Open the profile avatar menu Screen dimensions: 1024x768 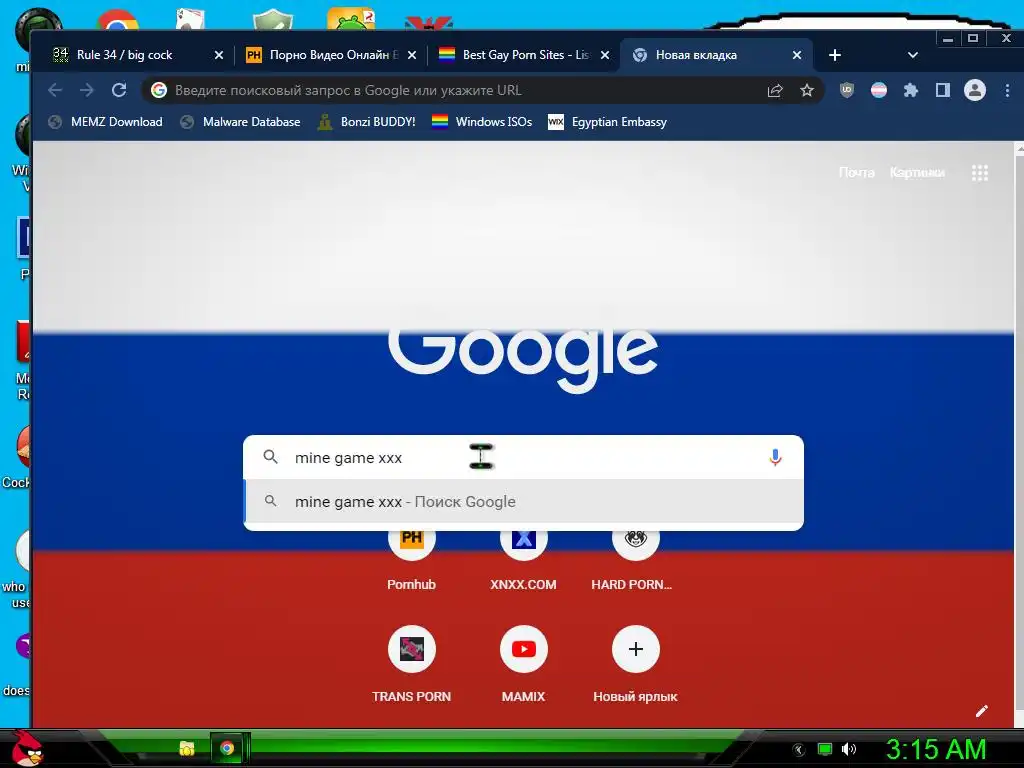(975, 90)
